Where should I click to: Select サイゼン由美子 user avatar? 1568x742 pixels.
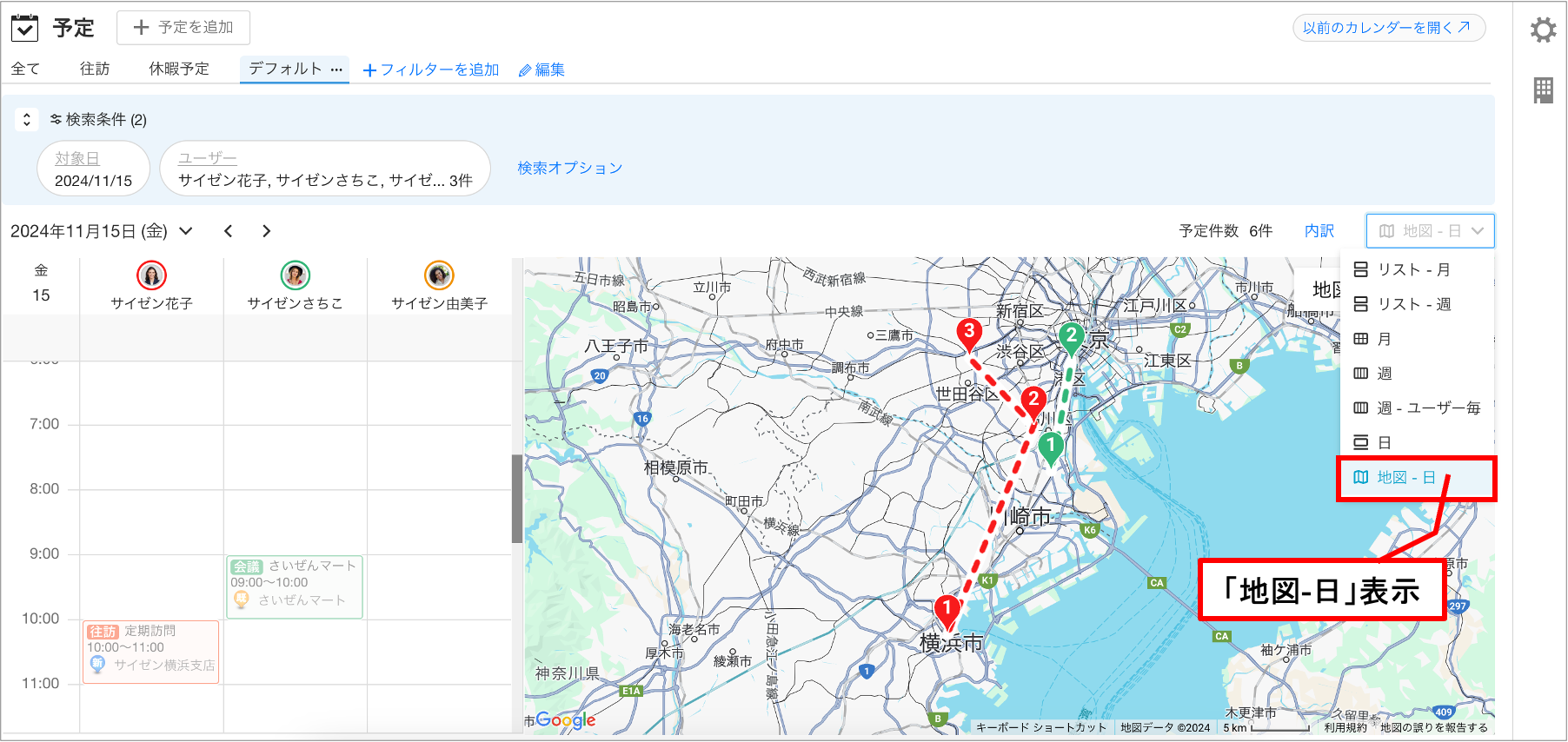click(x=439, y=275)
